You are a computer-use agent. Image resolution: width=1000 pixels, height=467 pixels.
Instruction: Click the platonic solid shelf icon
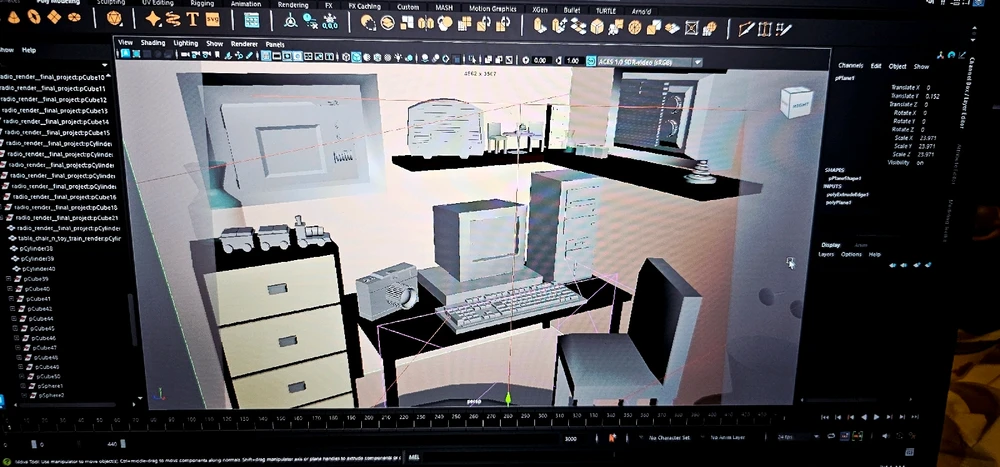[x=114, y=19]
